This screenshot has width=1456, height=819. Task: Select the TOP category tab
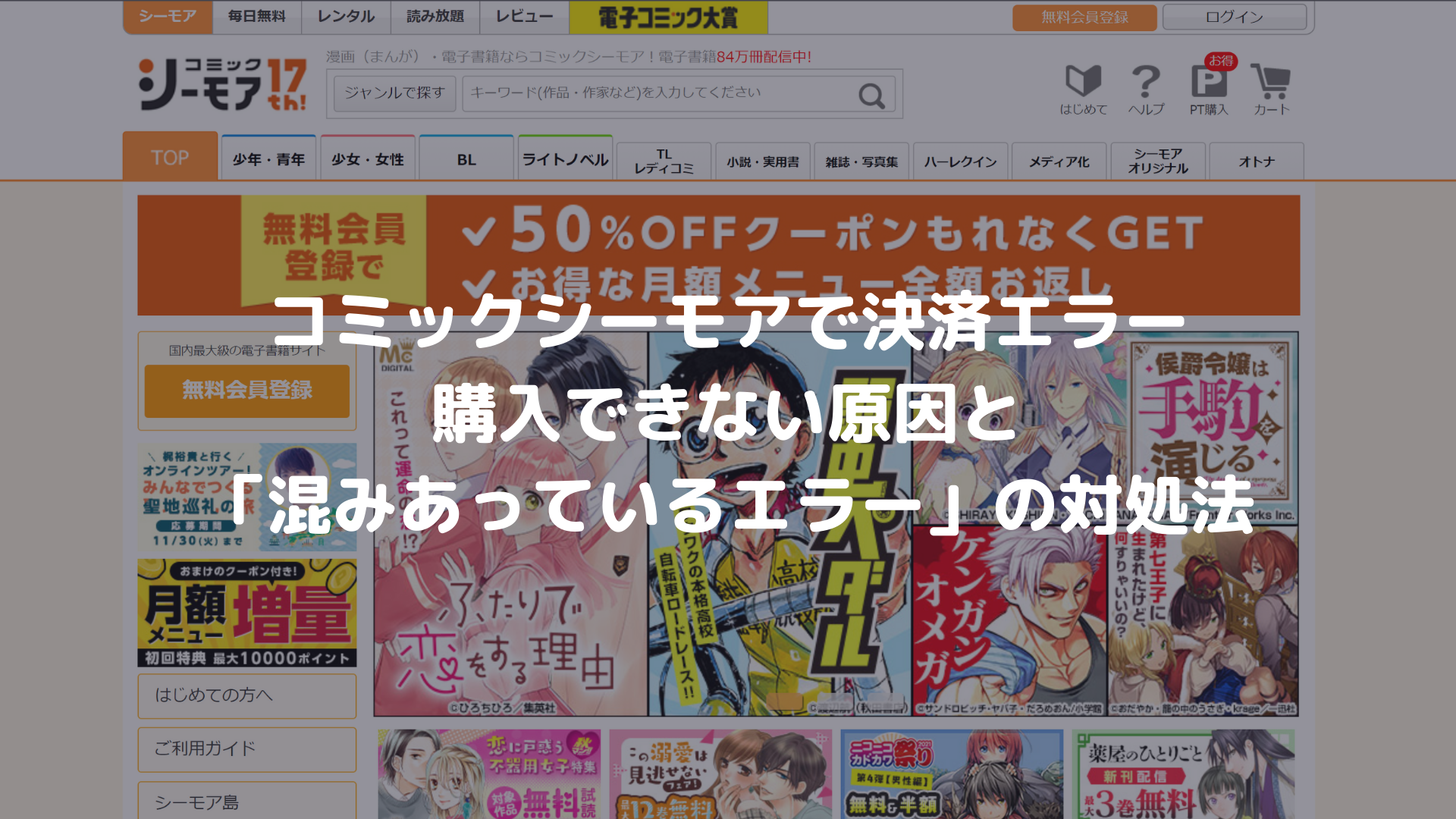(x=170, y=157)
